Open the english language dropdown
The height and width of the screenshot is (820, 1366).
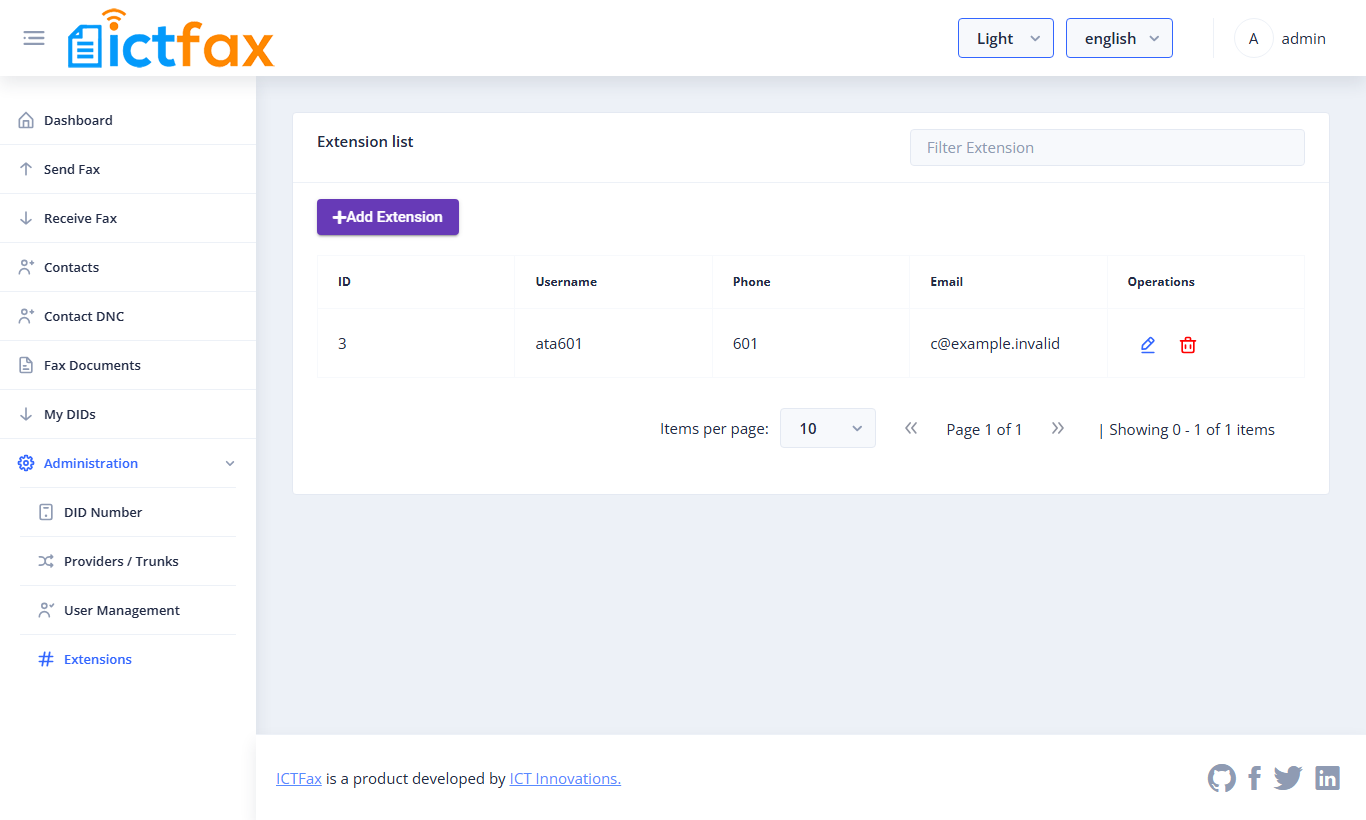tap(1119, 38)
